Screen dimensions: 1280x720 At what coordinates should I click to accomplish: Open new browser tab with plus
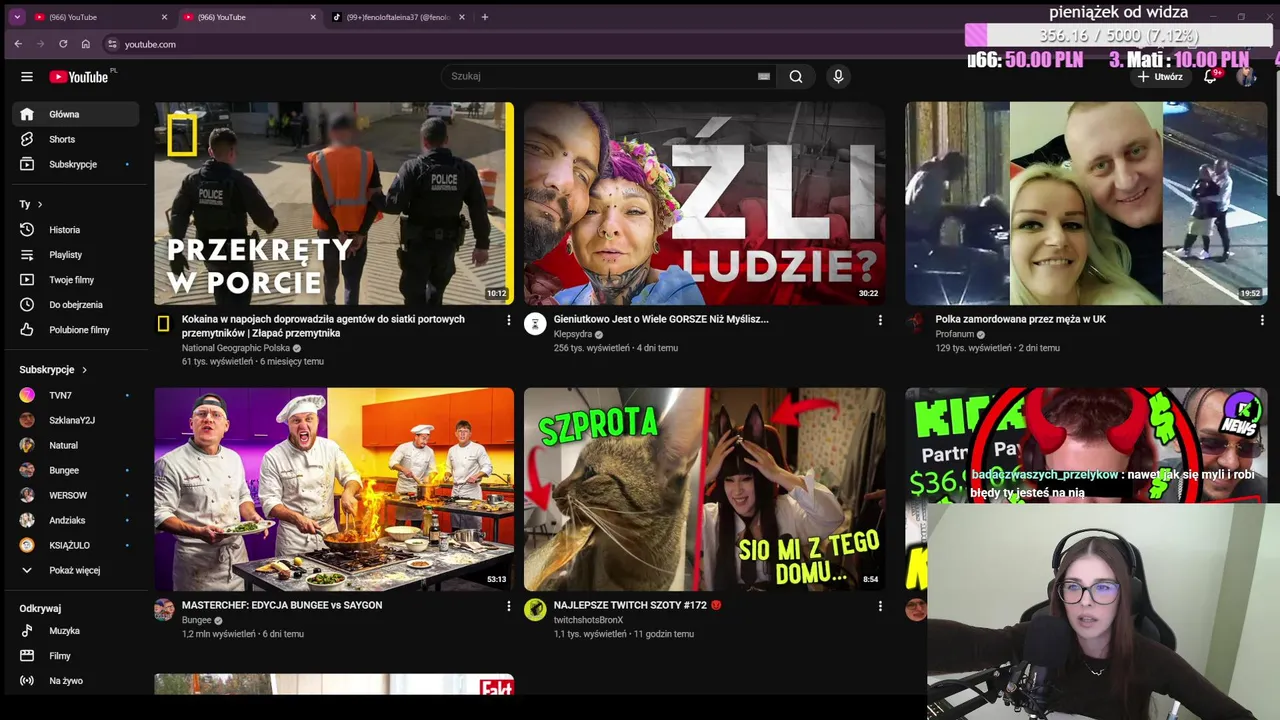(x=485, y=17)
